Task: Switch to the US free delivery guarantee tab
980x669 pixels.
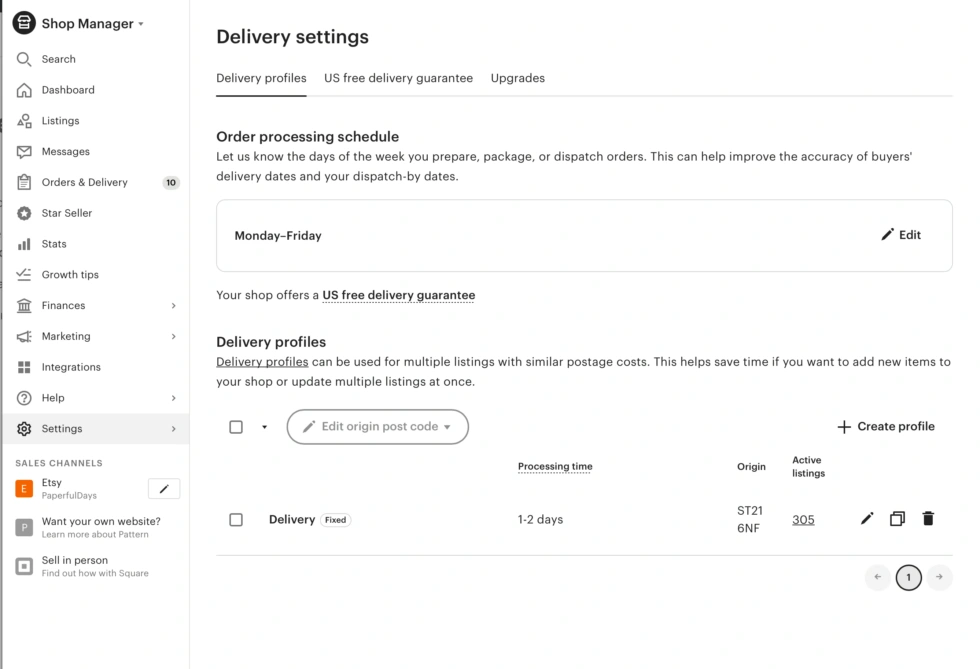Action: coord(398,78)
